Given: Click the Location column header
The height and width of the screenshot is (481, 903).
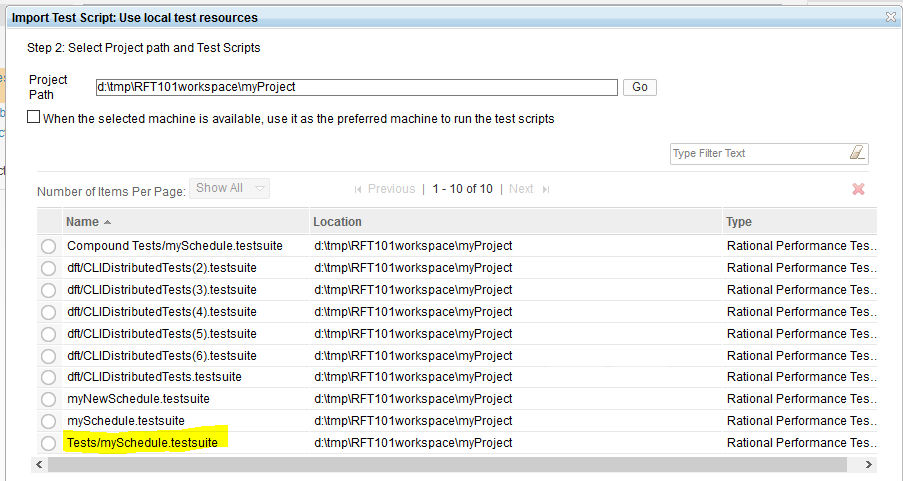Looking at the screenshot, I should 516,222.
